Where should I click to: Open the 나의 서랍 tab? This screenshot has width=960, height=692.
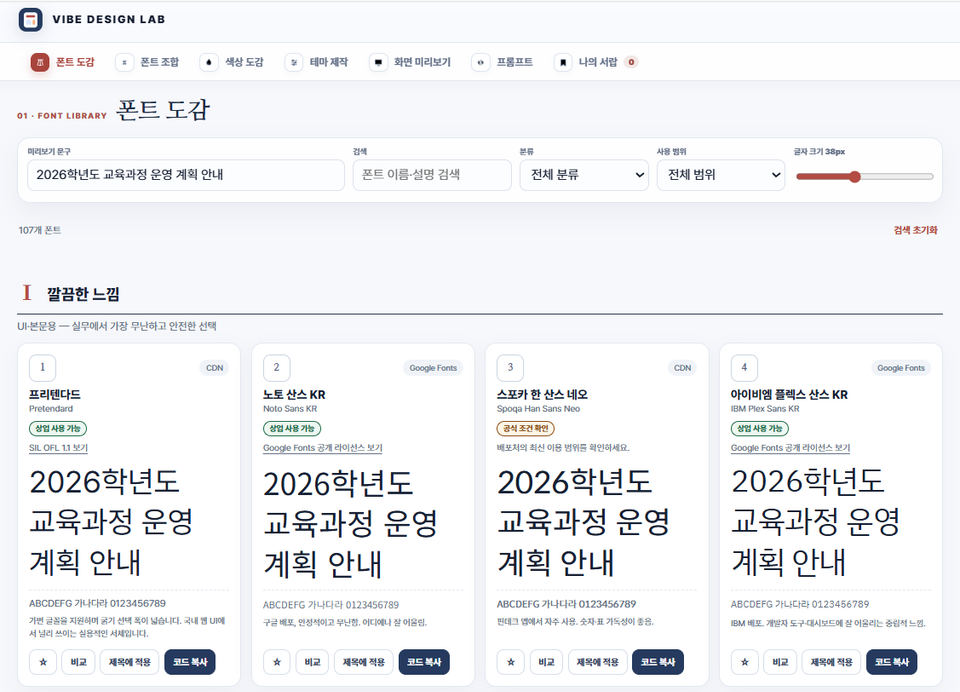594,62
